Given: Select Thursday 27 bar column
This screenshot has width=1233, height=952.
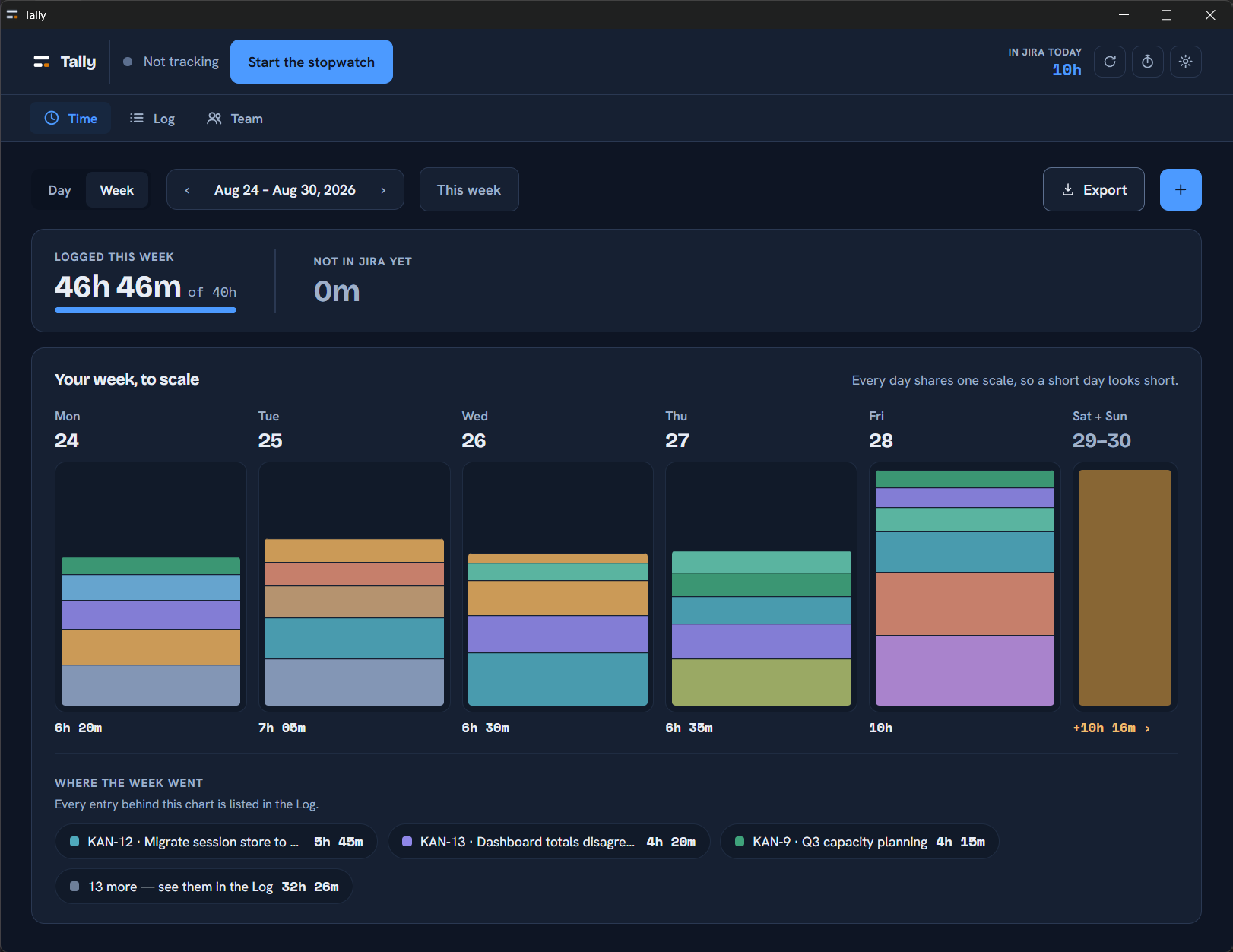Looking at the screenshot, I should click(x=761, y=587).
